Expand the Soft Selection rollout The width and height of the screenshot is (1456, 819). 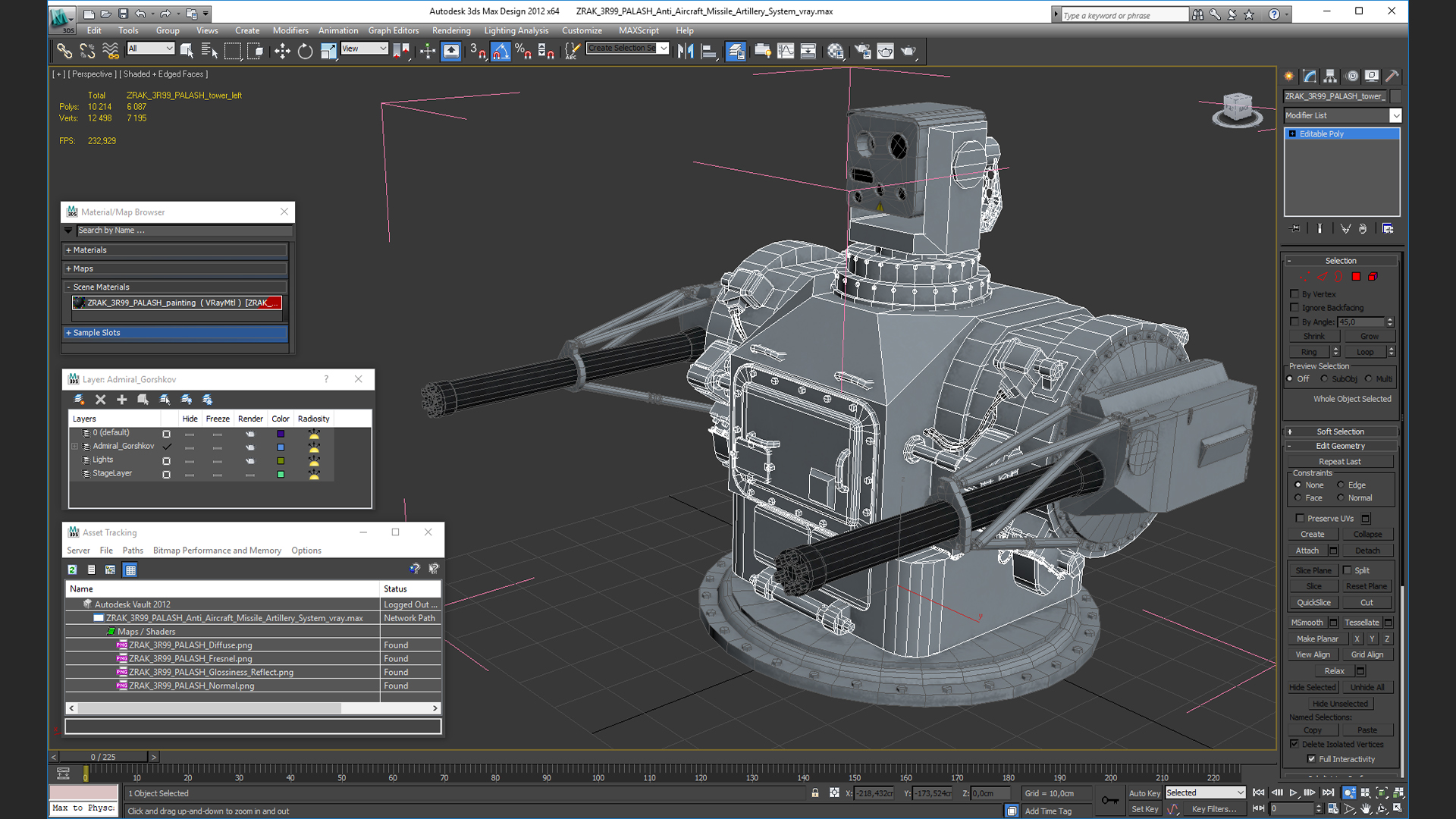coord(1341,431)
